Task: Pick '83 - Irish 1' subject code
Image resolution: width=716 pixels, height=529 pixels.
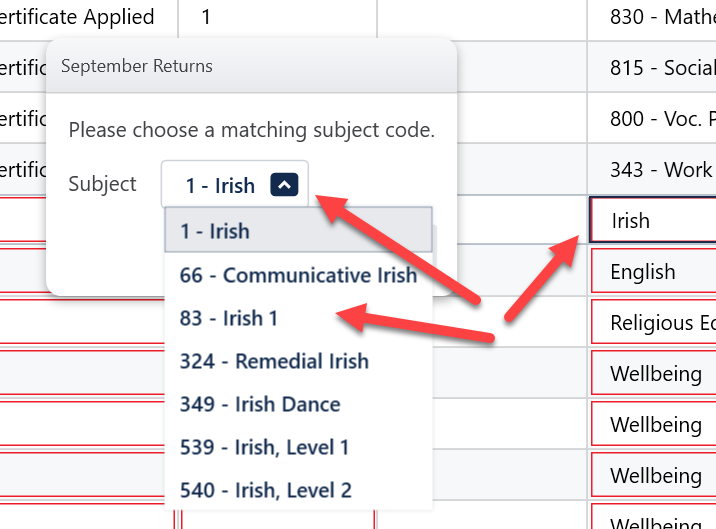Action: [x=229, y=318]
